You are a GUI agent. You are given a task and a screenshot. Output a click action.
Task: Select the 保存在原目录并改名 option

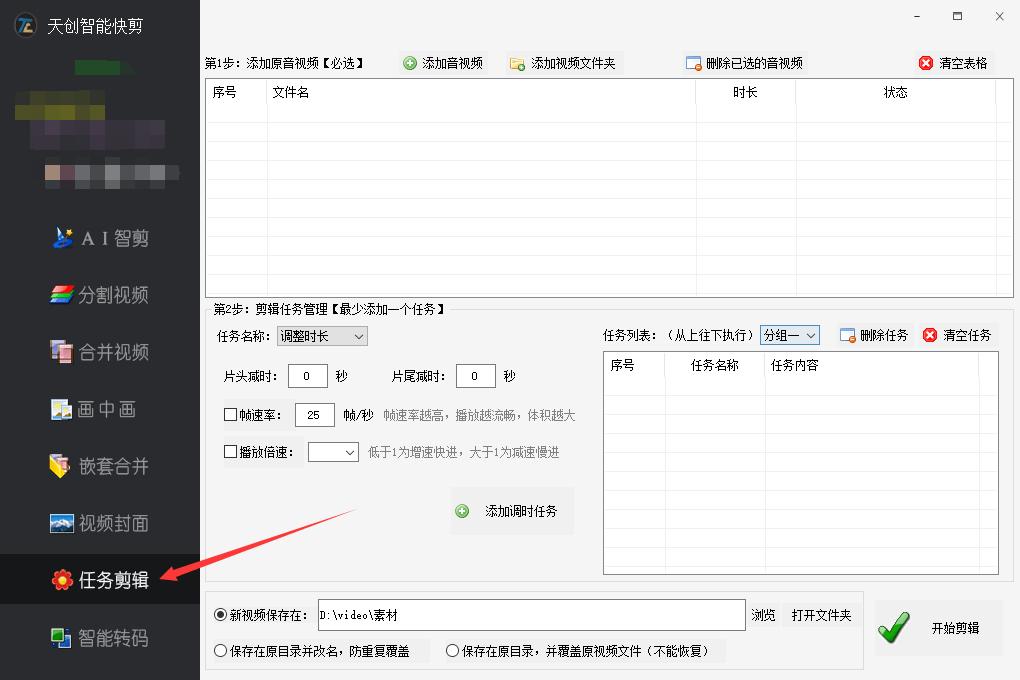click(219, 650)
